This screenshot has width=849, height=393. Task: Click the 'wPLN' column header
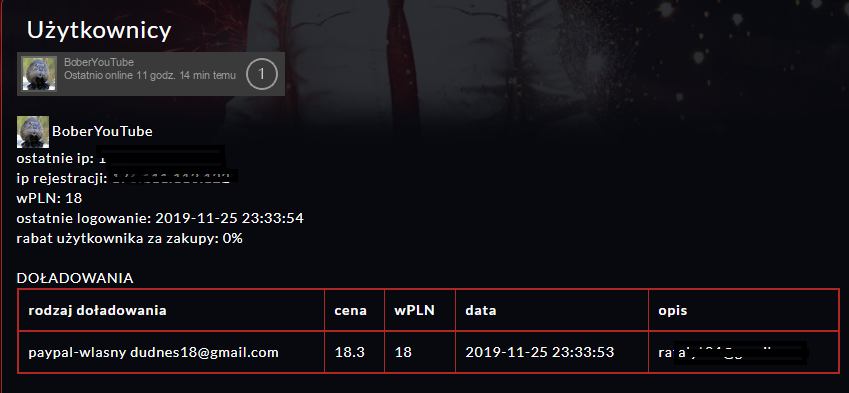415,311
